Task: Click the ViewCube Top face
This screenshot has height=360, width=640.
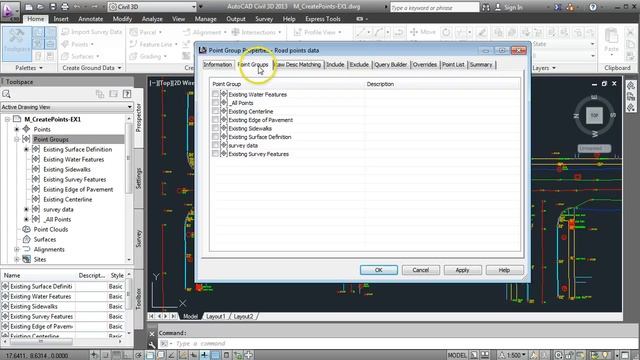Action: (x=594, y=116)
